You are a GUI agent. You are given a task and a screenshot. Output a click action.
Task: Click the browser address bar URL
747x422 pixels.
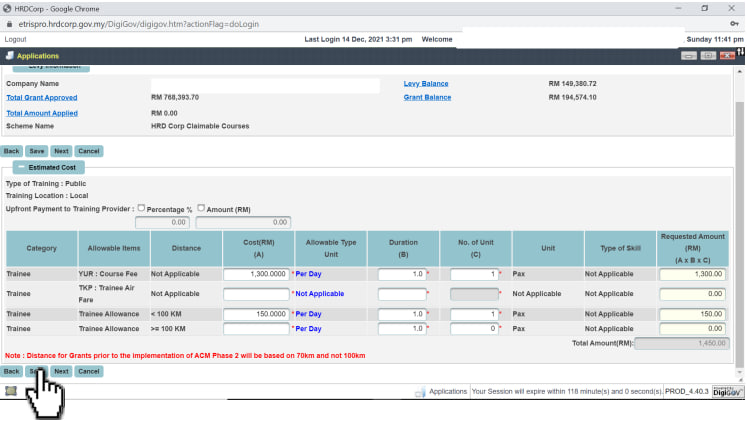tap(139, 24)
